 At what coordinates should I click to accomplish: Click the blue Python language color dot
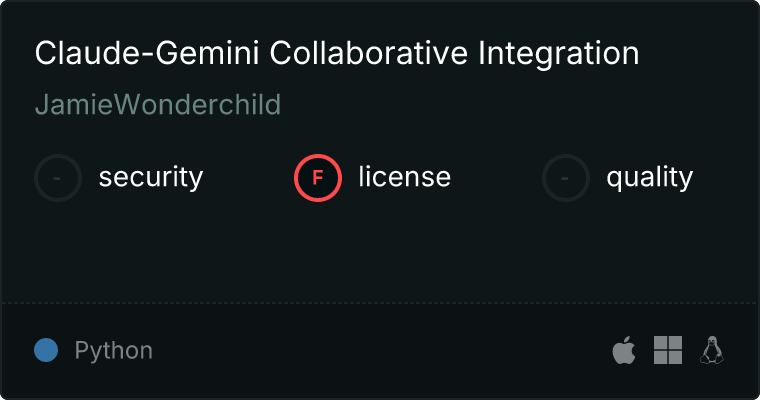point(46,350)
